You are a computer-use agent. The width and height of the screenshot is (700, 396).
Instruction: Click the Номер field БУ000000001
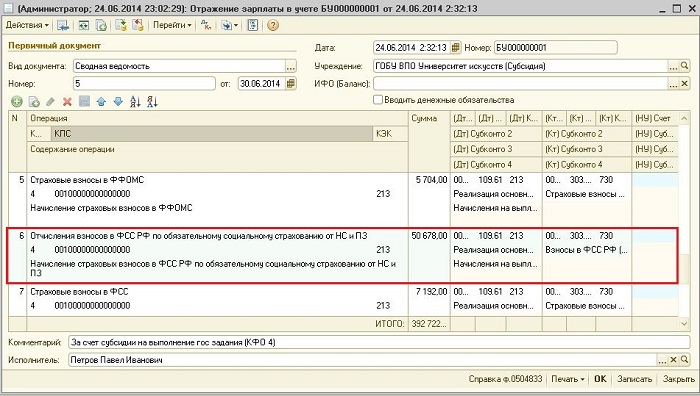[x=556, y=47]
